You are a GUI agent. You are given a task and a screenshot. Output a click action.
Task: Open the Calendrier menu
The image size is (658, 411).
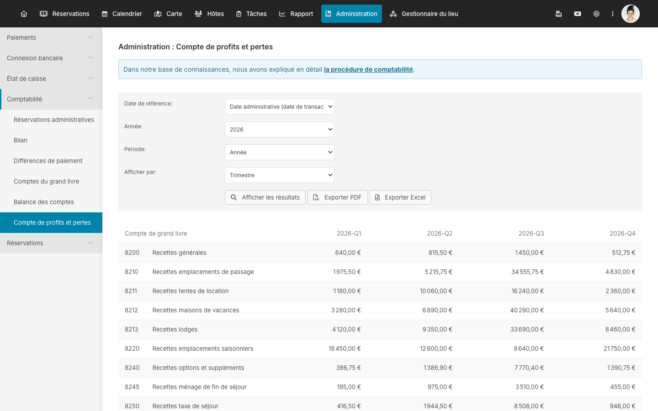pos(122,14)
